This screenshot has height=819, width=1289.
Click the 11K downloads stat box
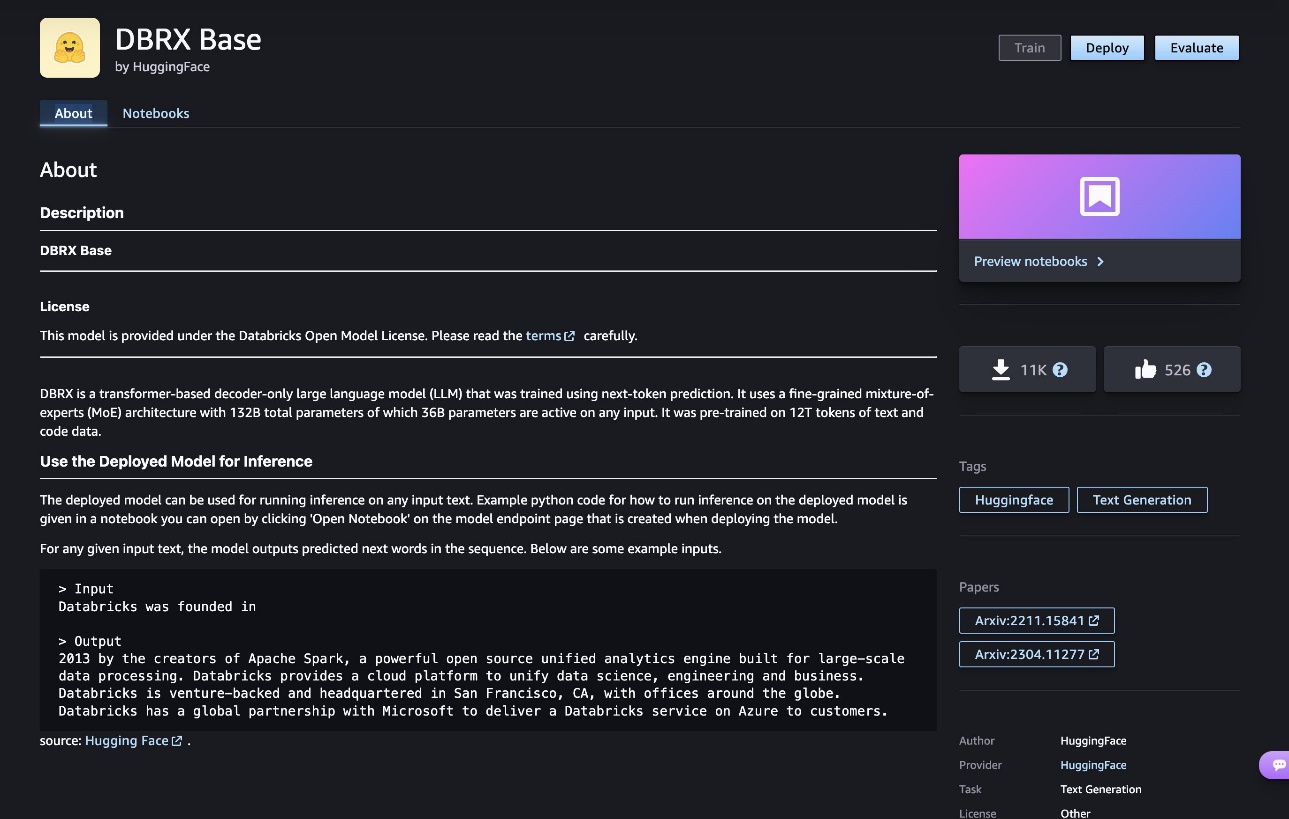1027,370
